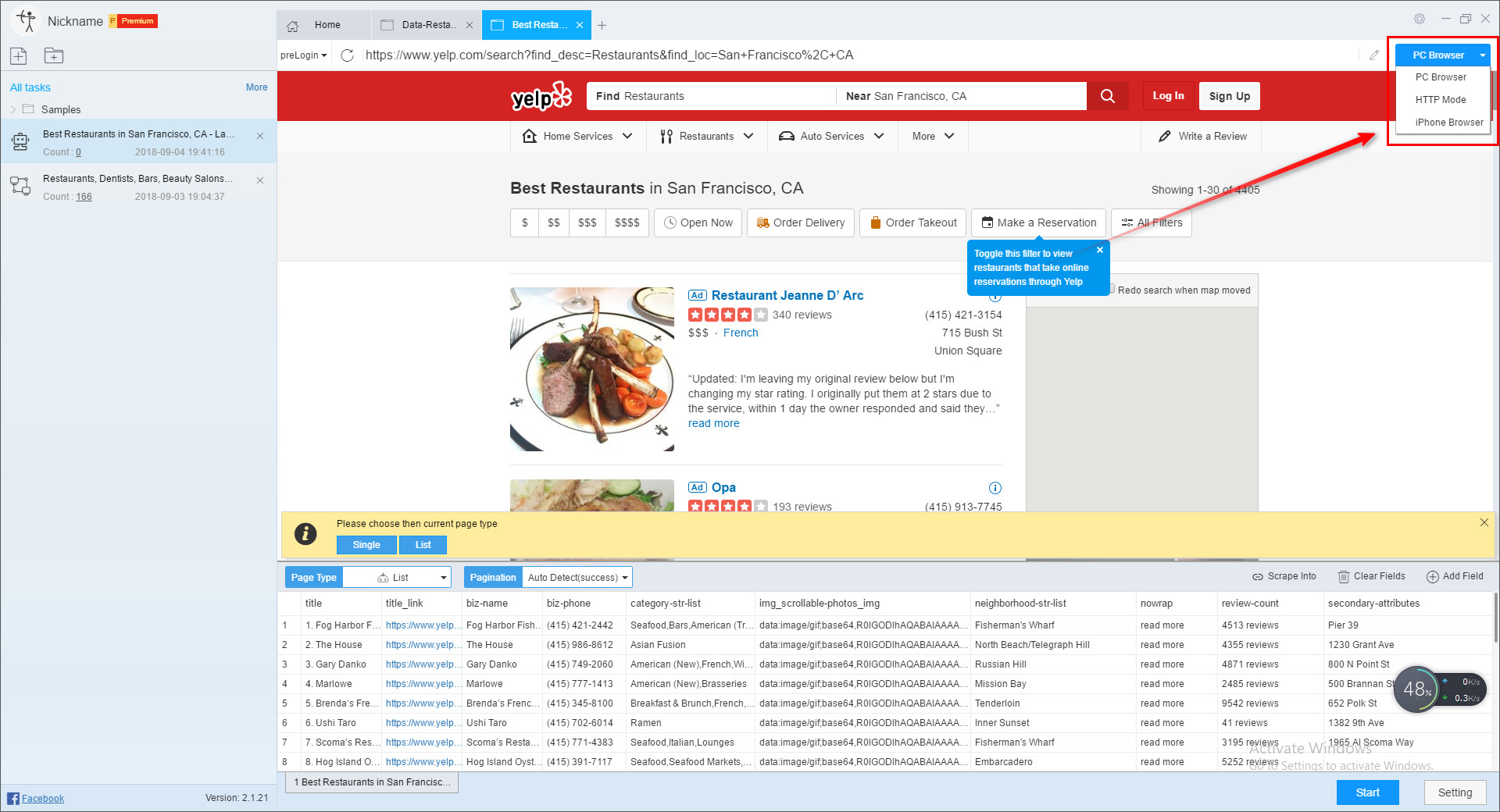Image resolution: width=1500 pixels, height=812 pixels.
Task: Open a new browser tab with plus
Action: point(602,26)
